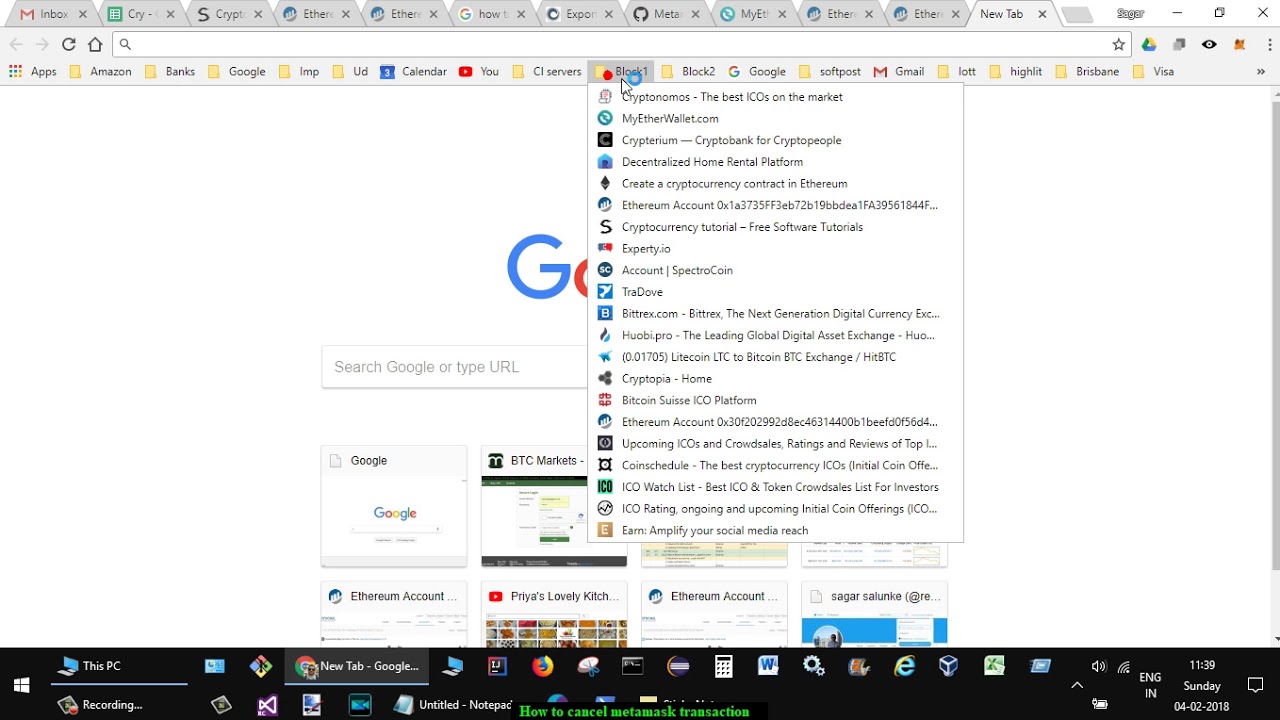Open the Gmail bookmark
Image resolution: width=1280 pixels, height=720 pixels.
(x=898, y=72)
